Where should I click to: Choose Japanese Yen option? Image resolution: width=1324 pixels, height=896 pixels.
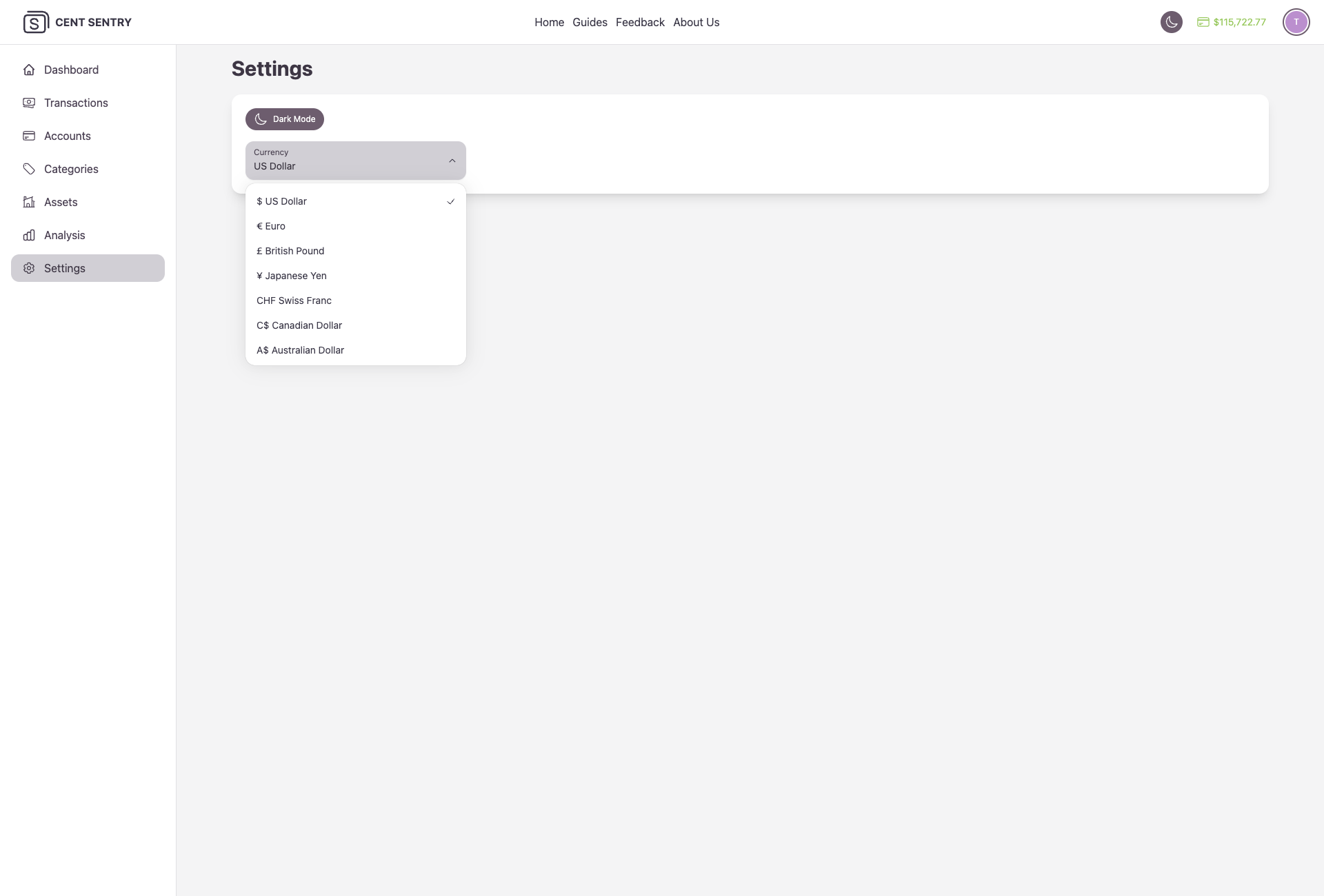[292, 276]
